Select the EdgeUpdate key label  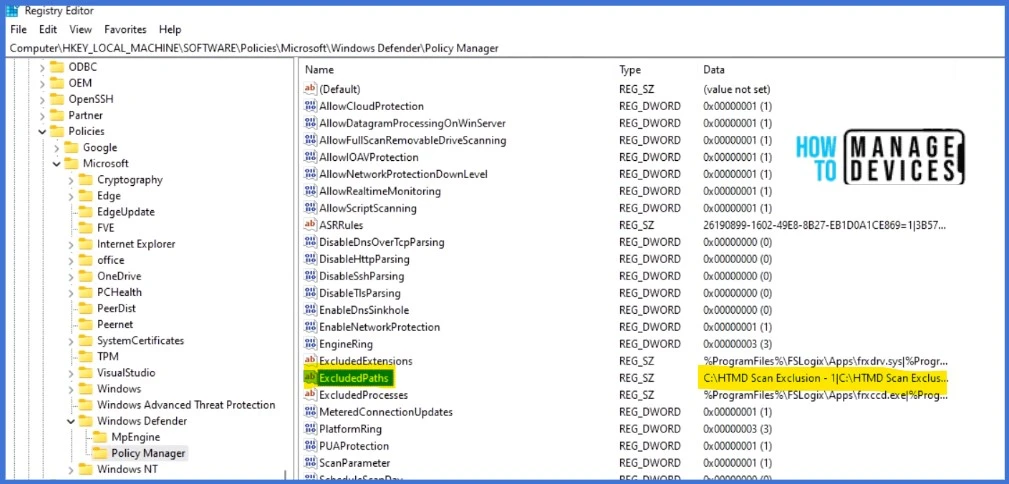(x=125, y=212)
